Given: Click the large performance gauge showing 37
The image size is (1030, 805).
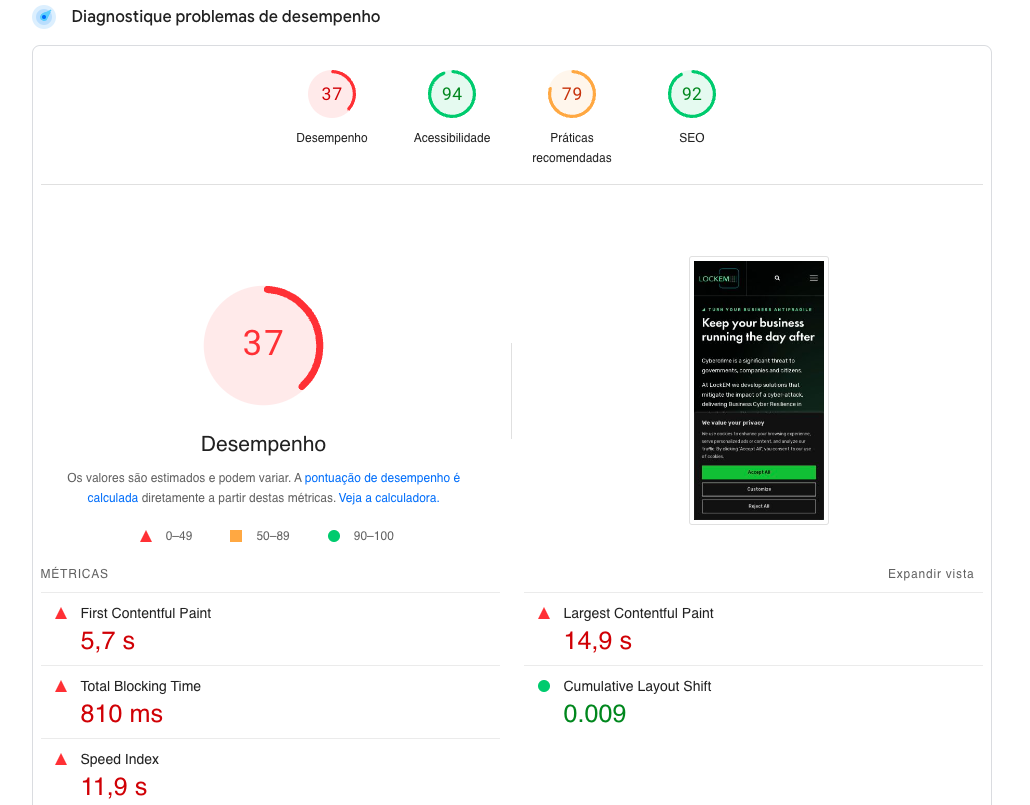Looking at the screenshot, I should 263,344.
